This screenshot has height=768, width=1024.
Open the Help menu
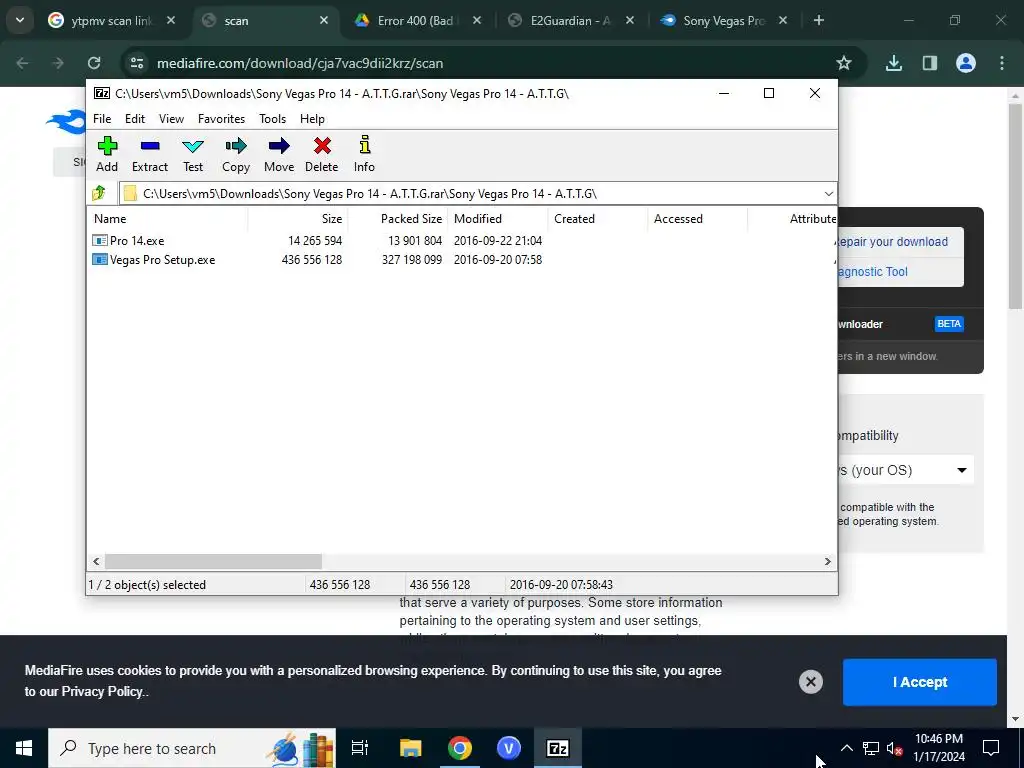click(x=312, y=119)
